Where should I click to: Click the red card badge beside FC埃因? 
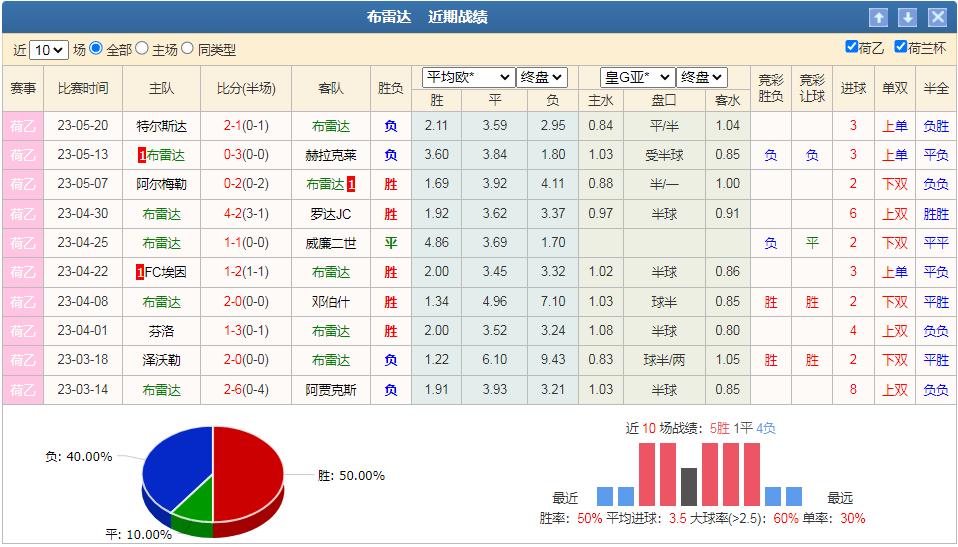141,272
